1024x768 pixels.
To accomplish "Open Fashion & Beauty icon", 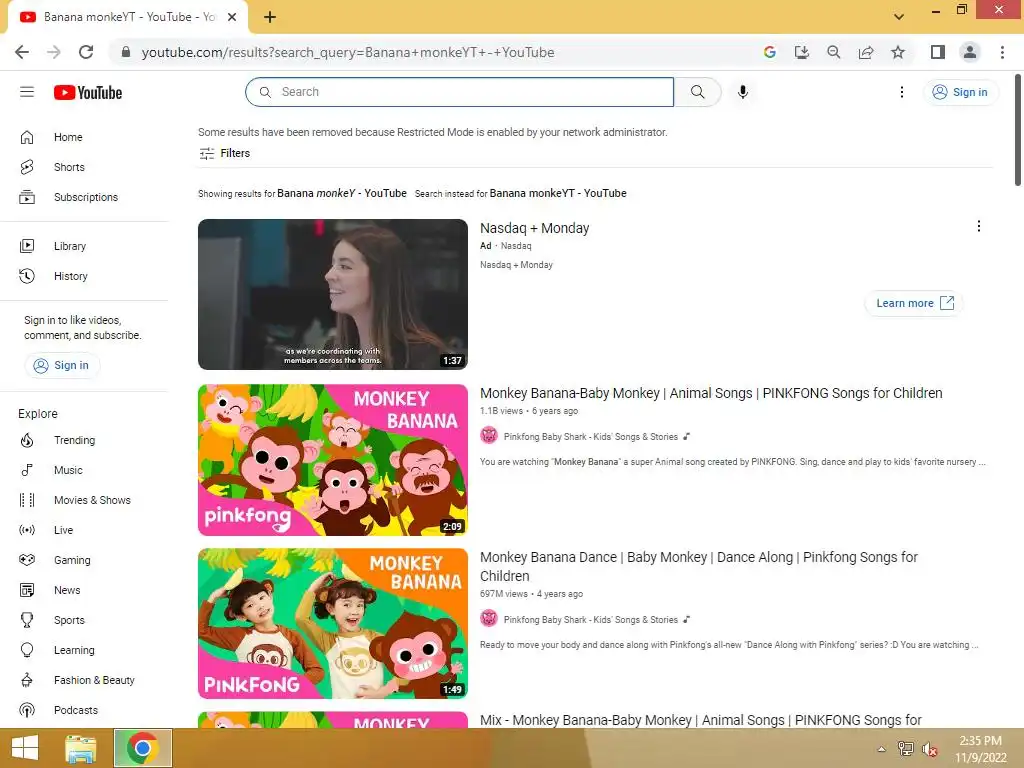I will (x=27, y=680).
